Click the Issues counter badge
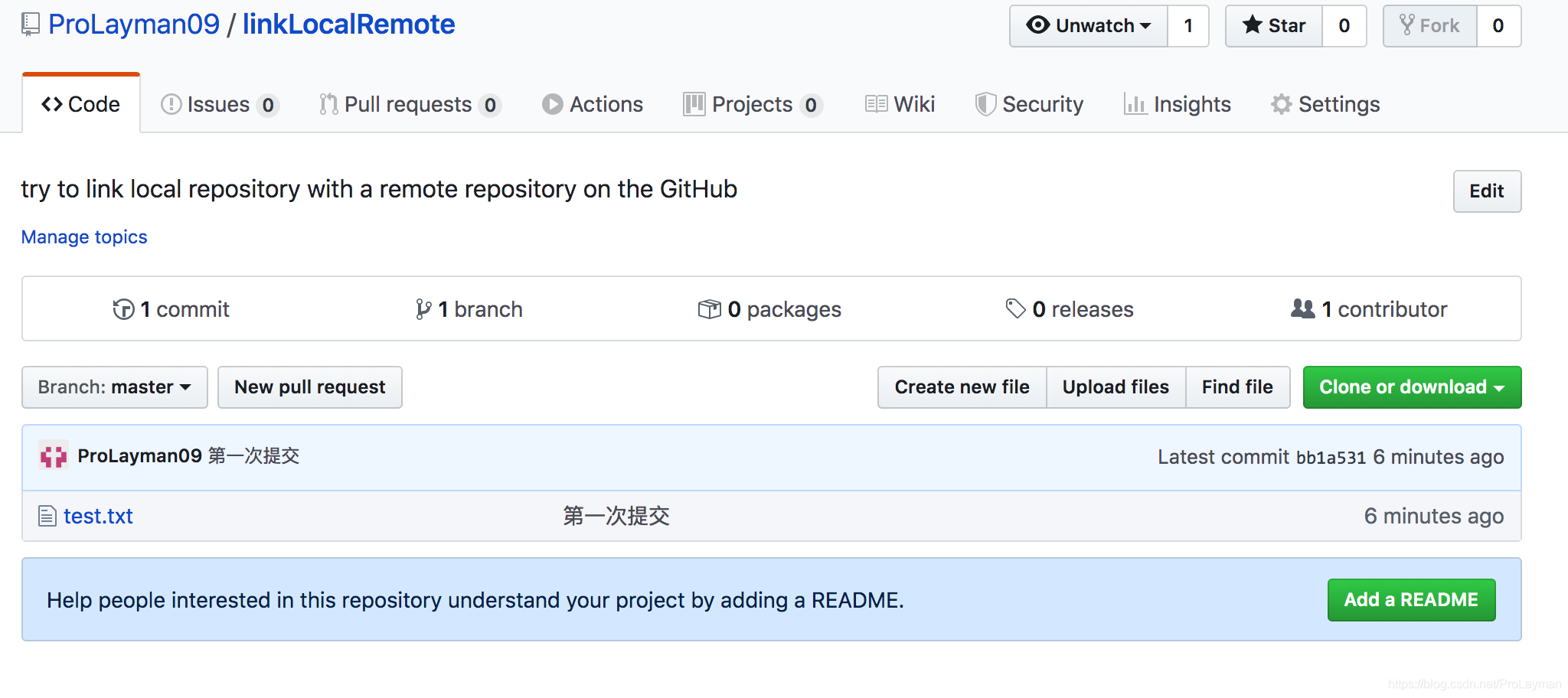This screenshot has width=1568, height=698. click(268, 105)
